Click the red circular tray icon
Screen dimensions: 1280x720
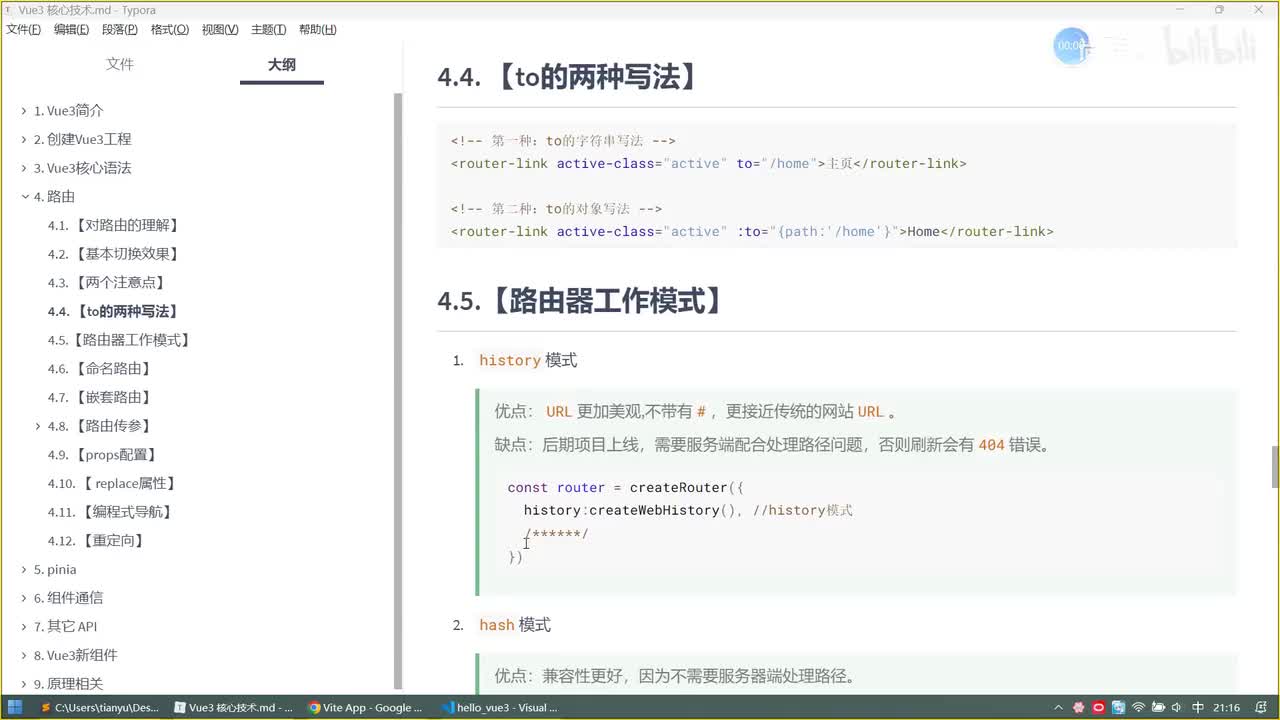1098,708
